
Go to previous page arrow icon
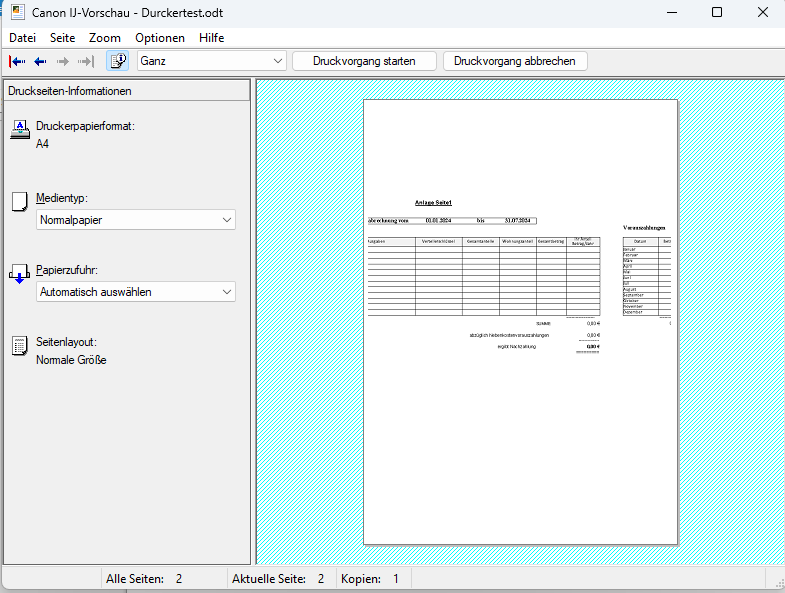point(40,61)
